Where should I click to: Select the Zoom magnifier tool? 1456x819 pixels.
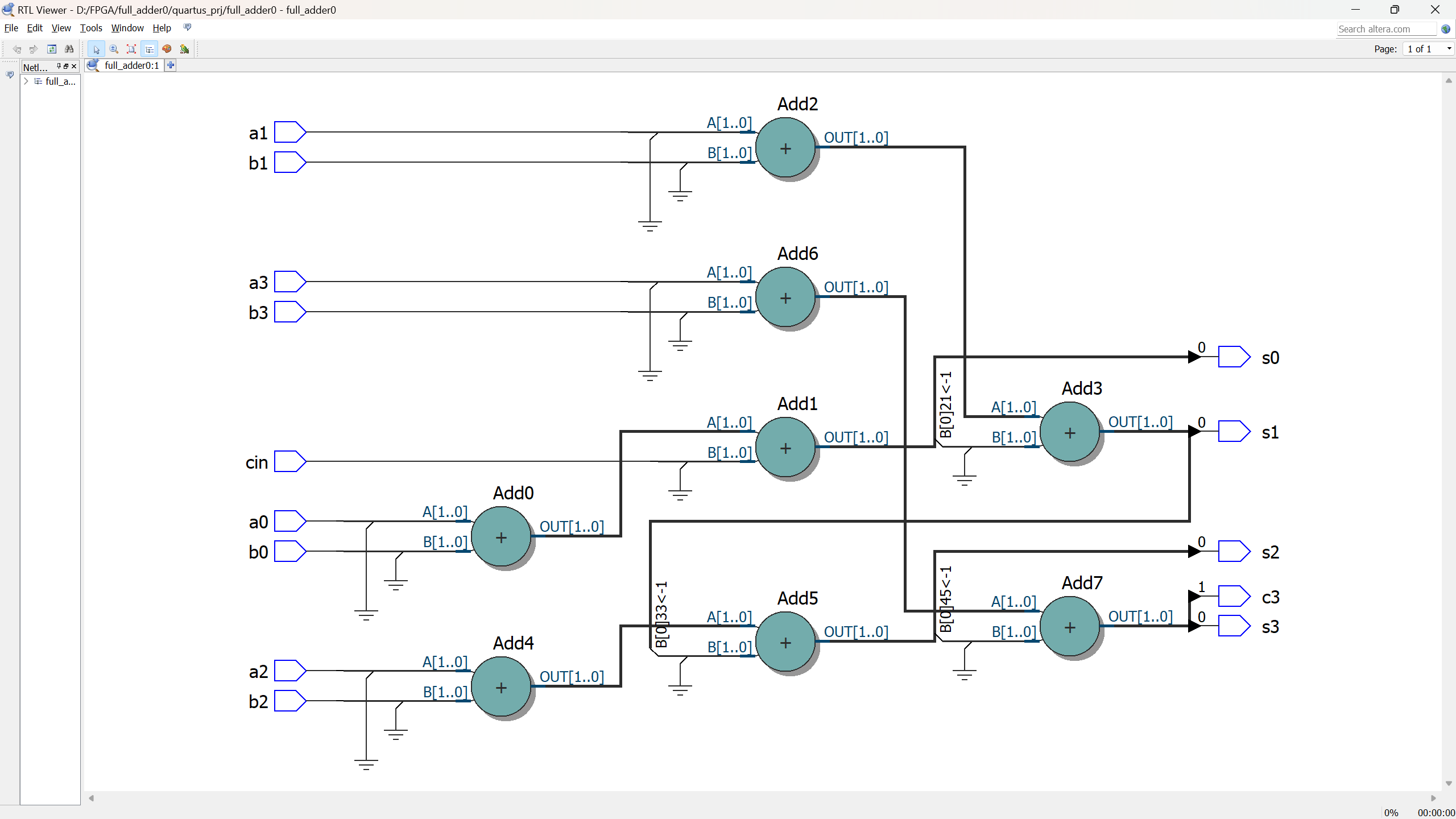(x=114, y=49)
